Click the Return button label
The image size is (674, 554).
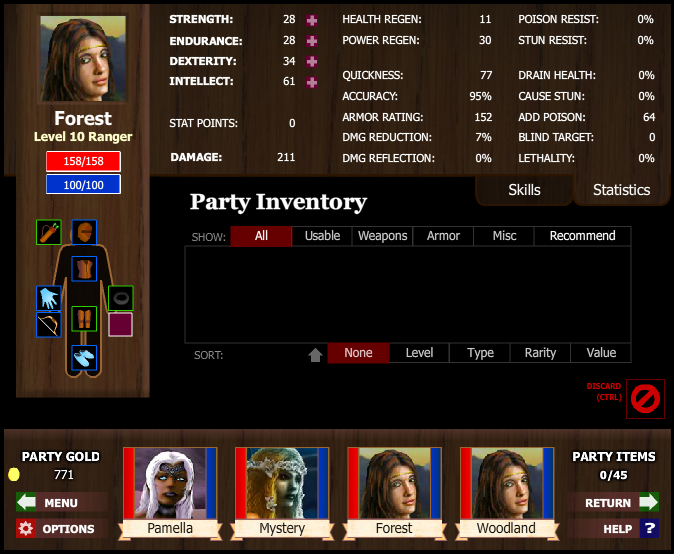tap(608, 503)
